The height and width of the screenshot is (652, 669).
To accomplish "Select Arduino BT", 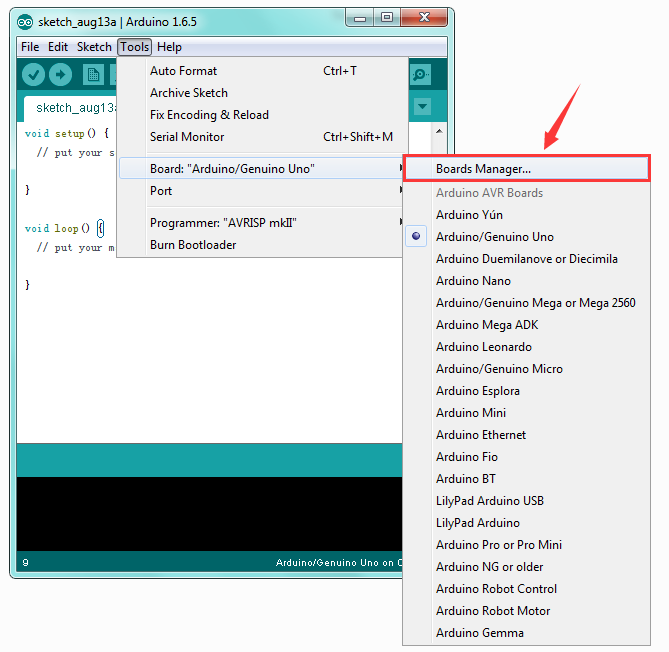I will click(x=526, y=479).
